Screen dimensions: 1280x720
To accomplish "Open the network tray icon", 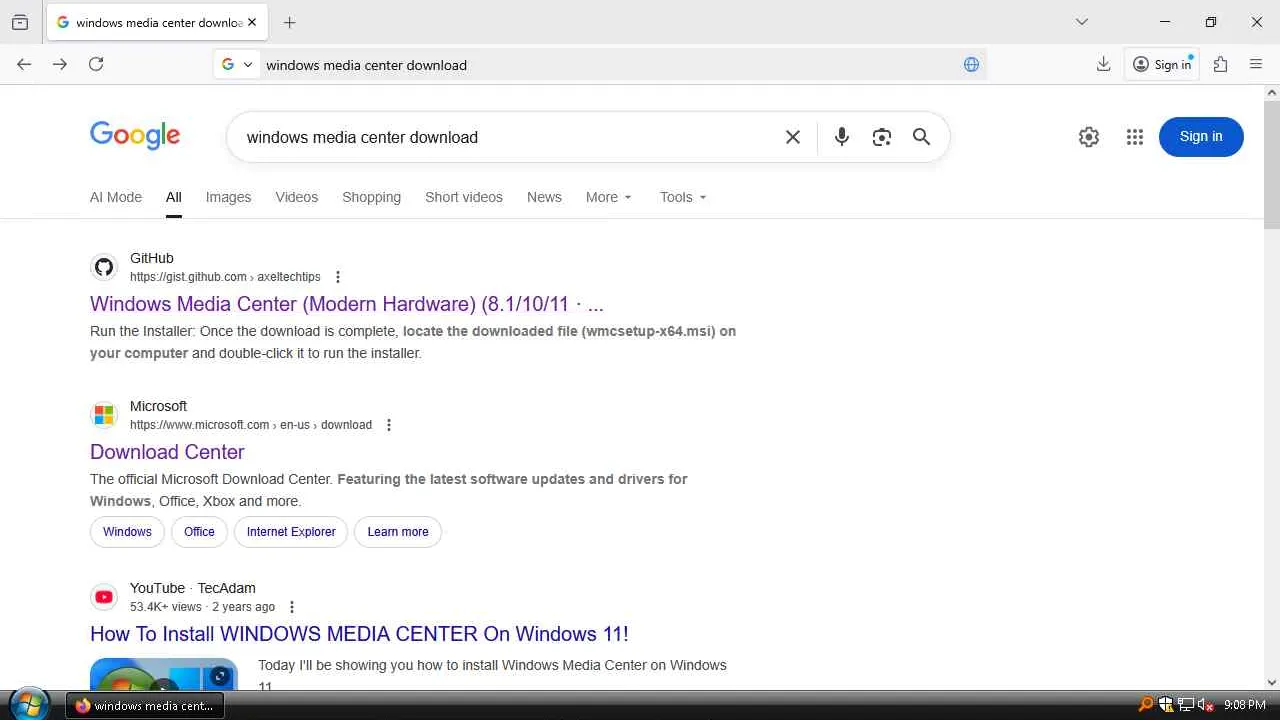I will coord(1186,705).
